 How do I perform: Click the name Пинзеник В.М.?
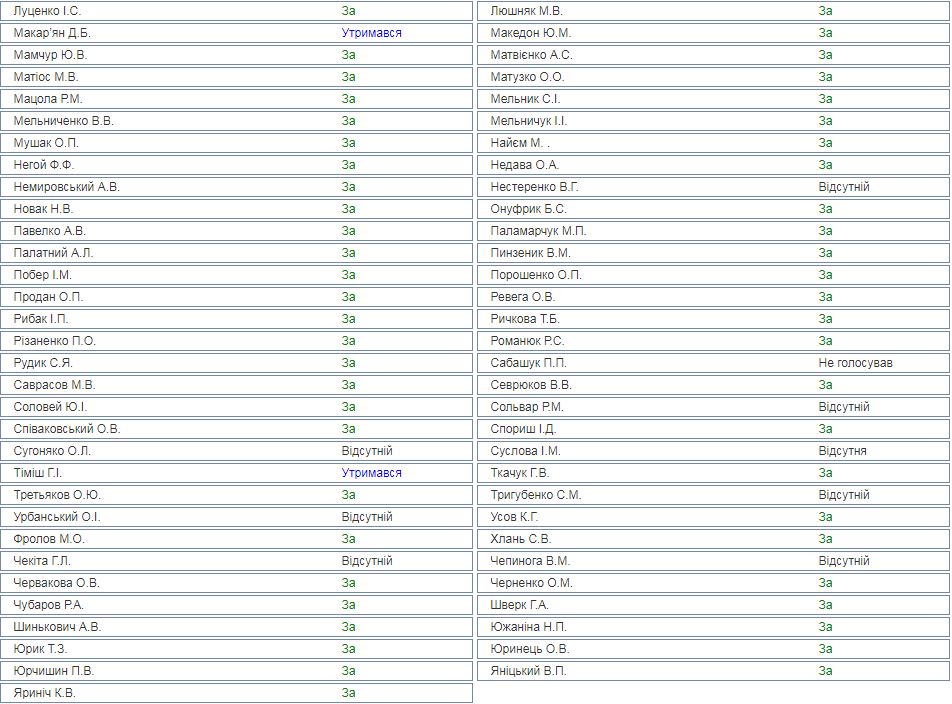[x=531, y=253]
